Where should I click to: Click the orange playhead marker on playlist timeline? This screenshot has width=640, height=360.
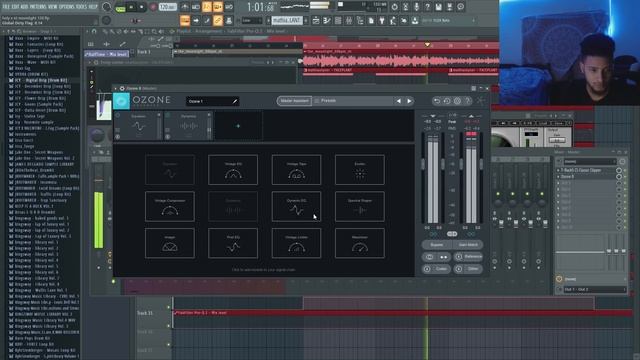click(427, 44)
